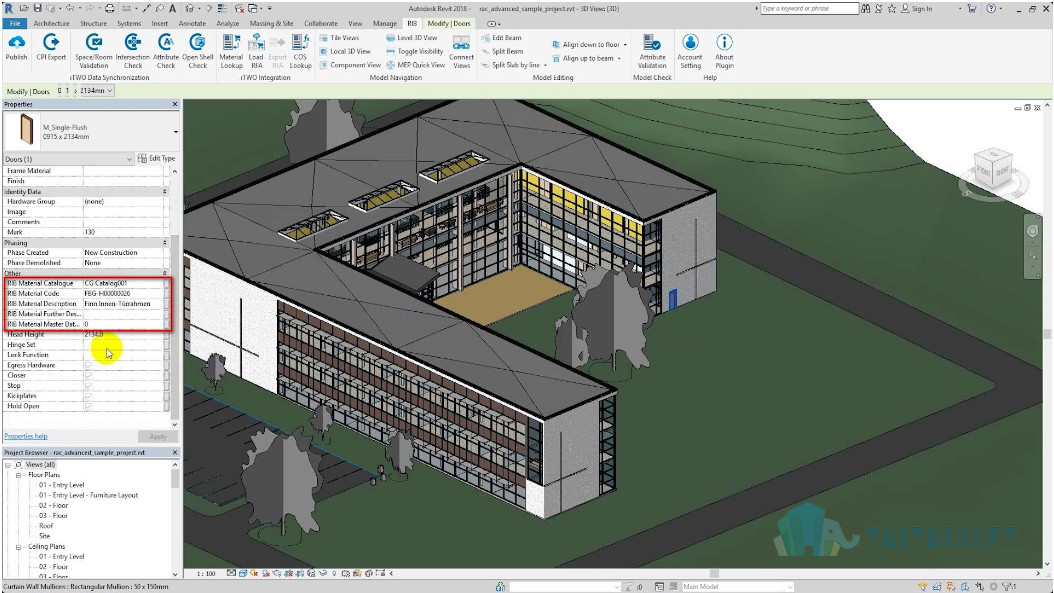Click the keyword search input field
Viewport: 1054px width, 593px height.
tap(809, 9)
